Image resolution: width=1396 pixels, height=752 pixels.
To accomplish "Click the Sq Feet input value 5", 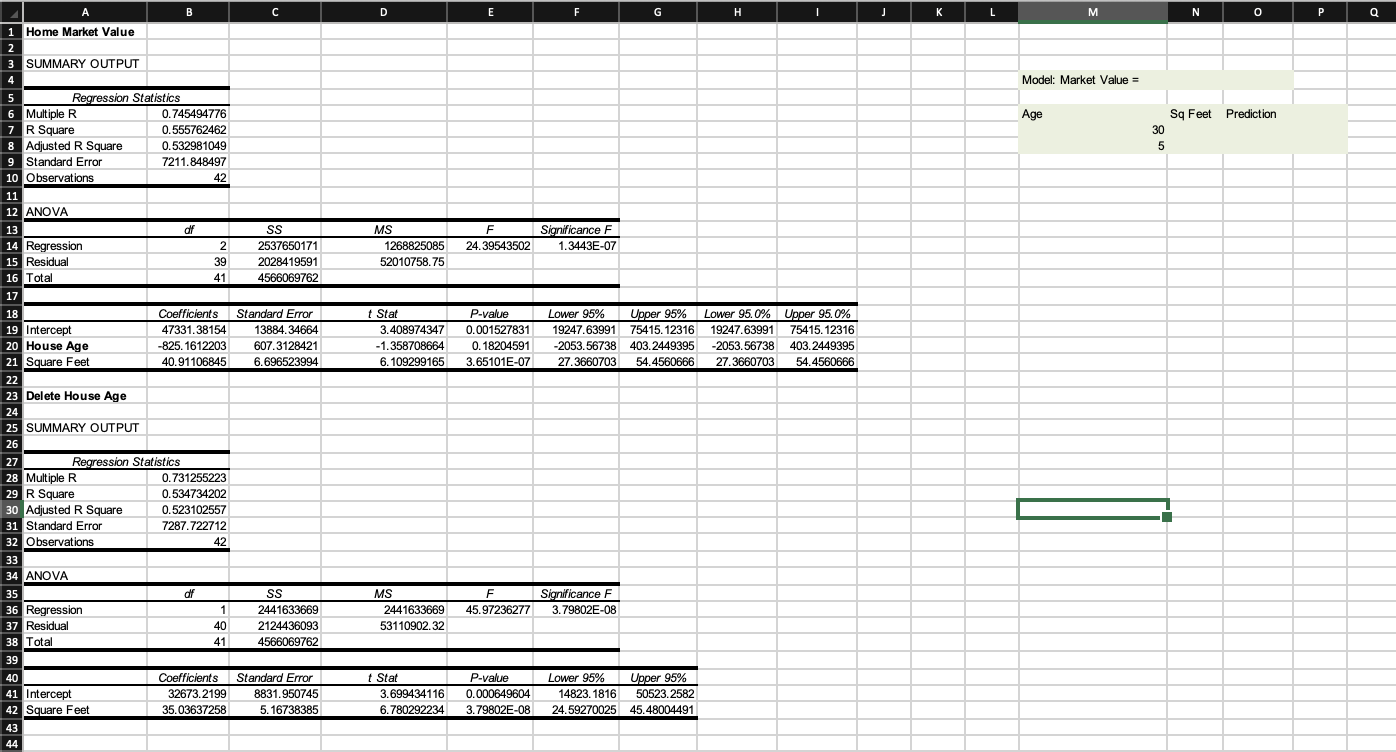I will pyautogui.click(x=1092, y=145).
